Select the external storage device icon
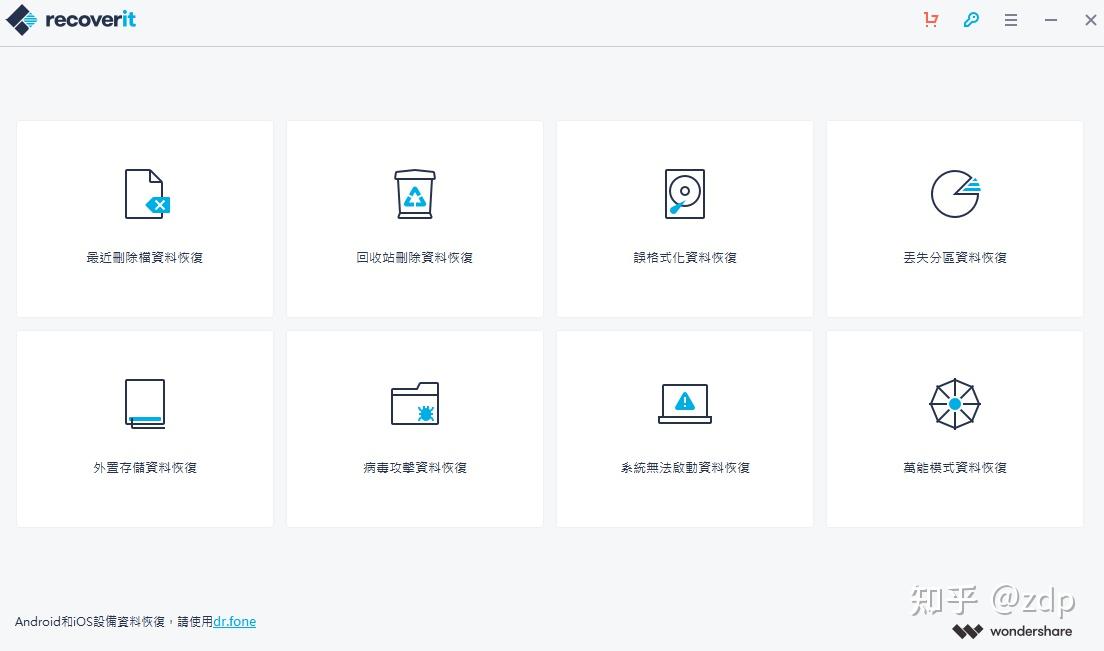1104x651 pixels. [x=145, y=404]
